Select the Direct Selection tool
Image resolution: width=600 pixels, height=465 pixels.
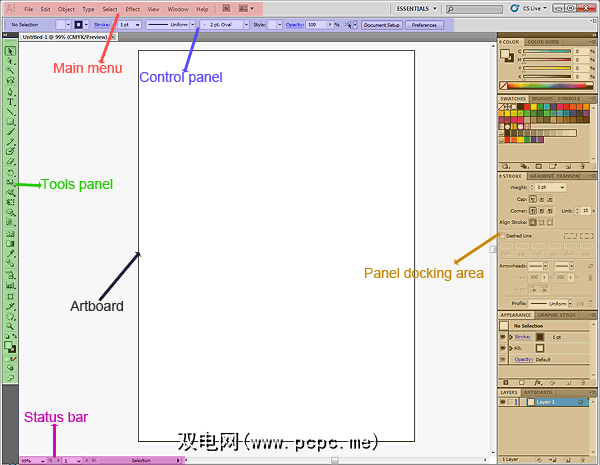[x=10, y=61]
